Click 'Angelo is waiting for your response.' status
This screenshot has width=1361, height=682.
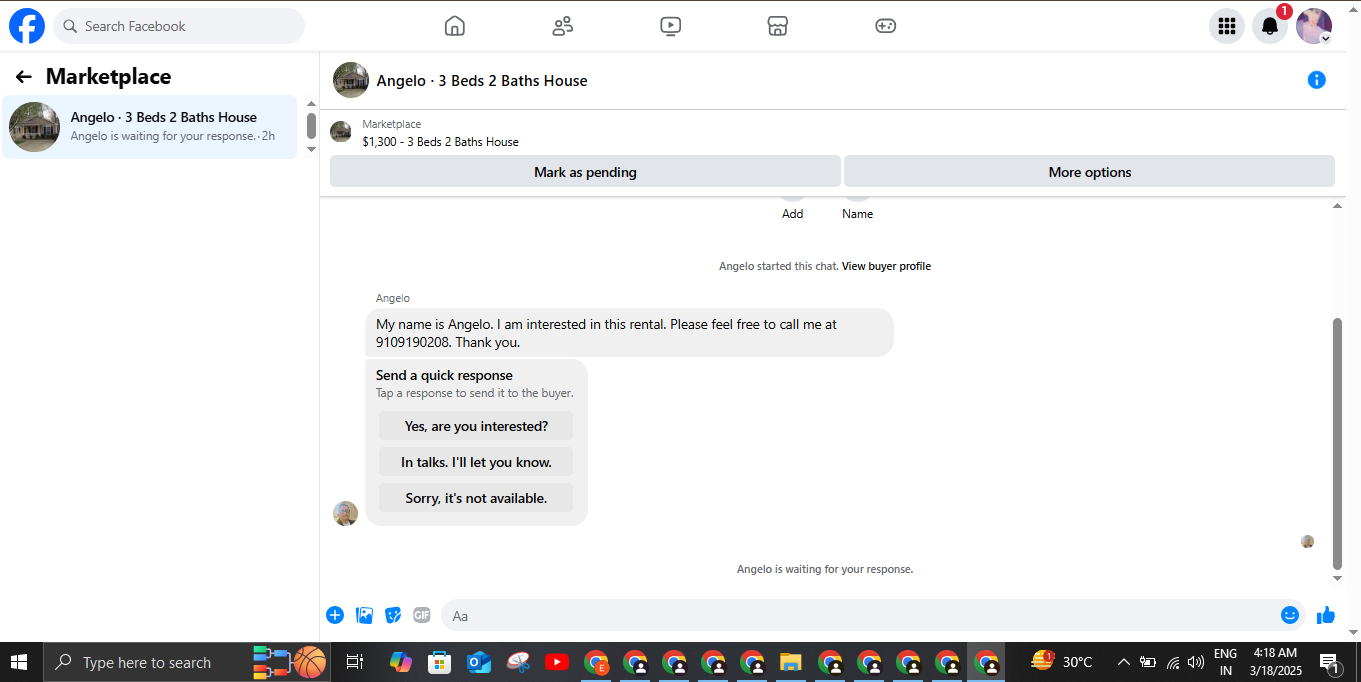click(x=825, y=569)
